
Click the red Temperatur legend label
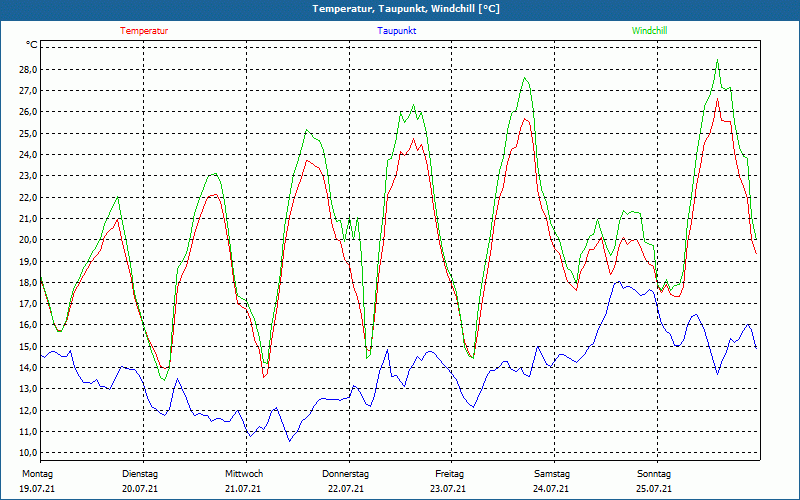point(144,31)
